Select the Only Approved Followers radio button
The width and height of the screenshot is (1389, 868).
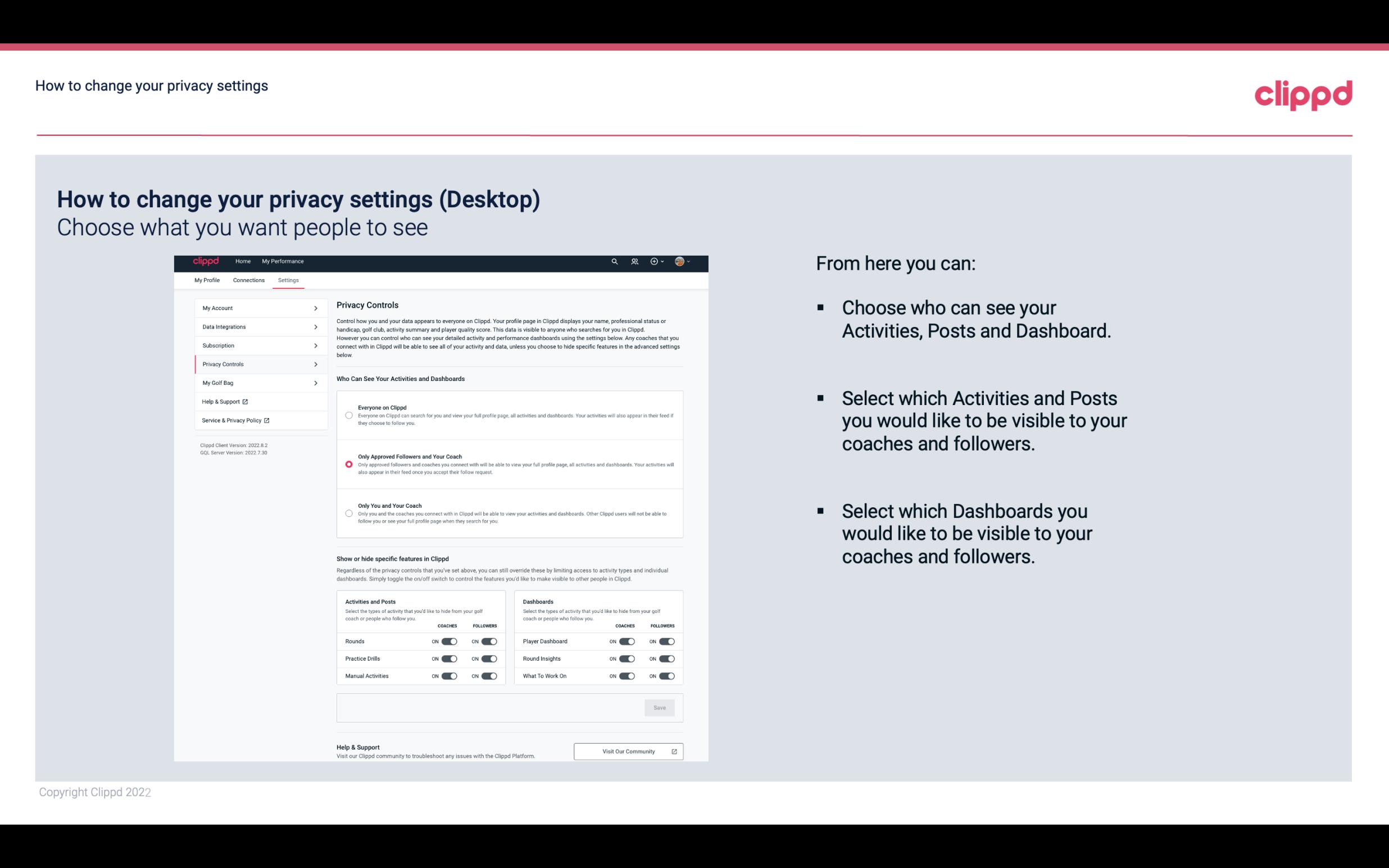point(348,464)
